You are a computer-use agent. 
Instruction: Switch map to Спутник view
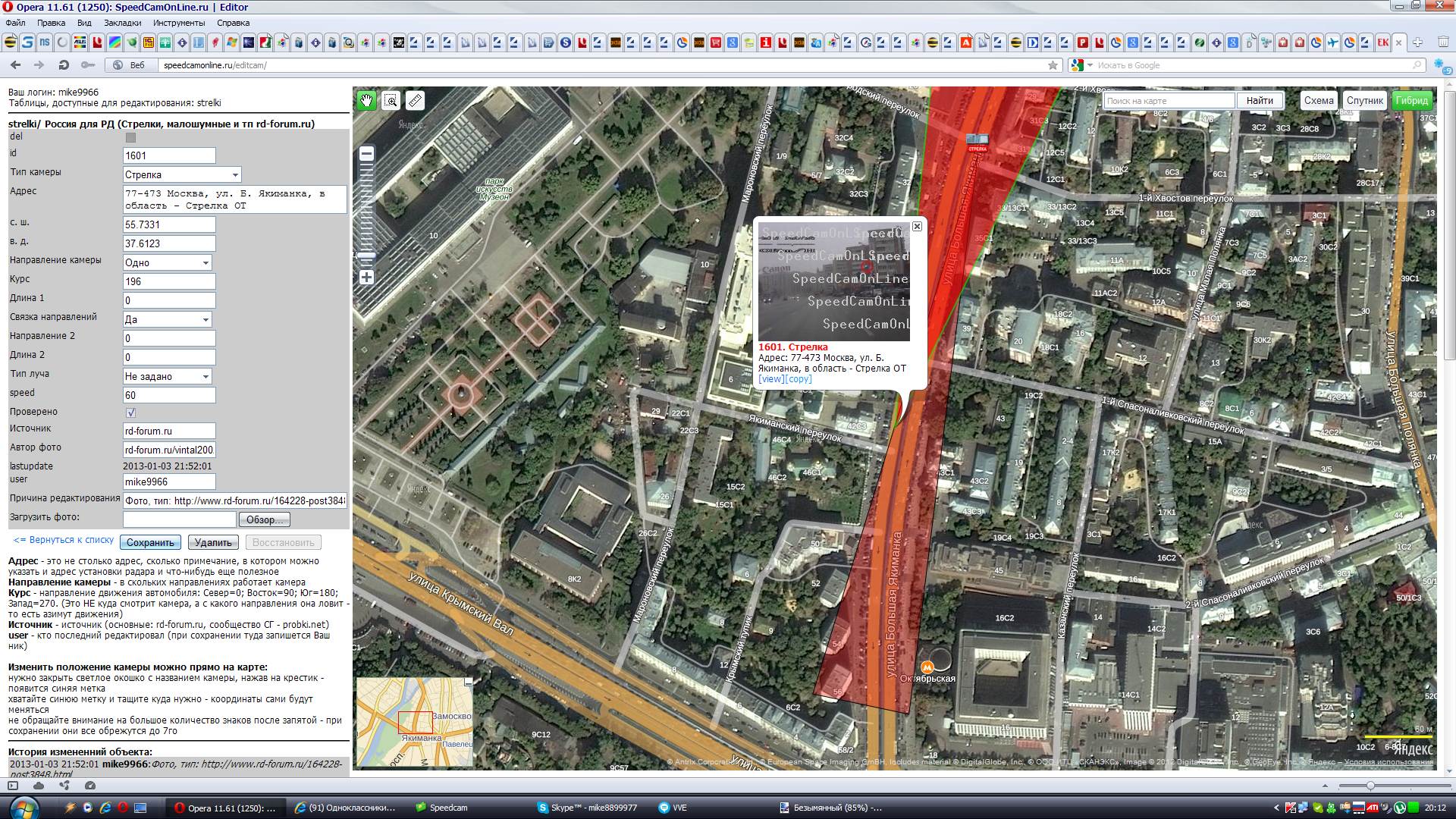1364,100
